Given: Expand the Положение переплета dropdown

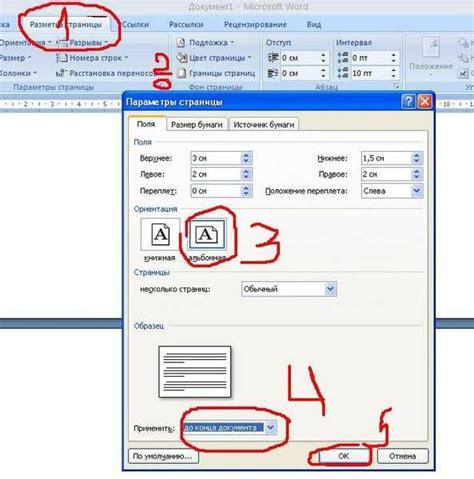Looking at the screenshot, I should pyautogui.click(x=416, y=191).
